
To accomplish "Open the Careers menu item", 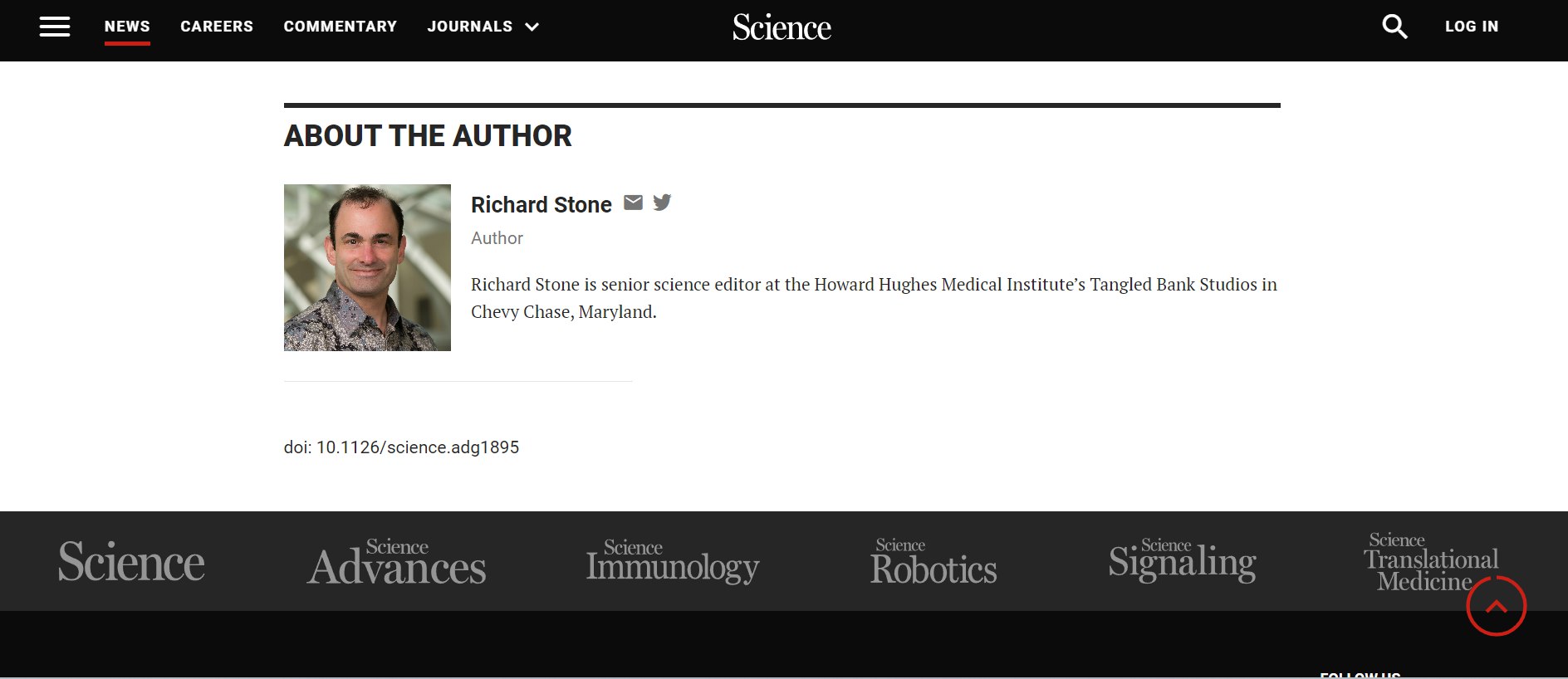I will (217, 27).
